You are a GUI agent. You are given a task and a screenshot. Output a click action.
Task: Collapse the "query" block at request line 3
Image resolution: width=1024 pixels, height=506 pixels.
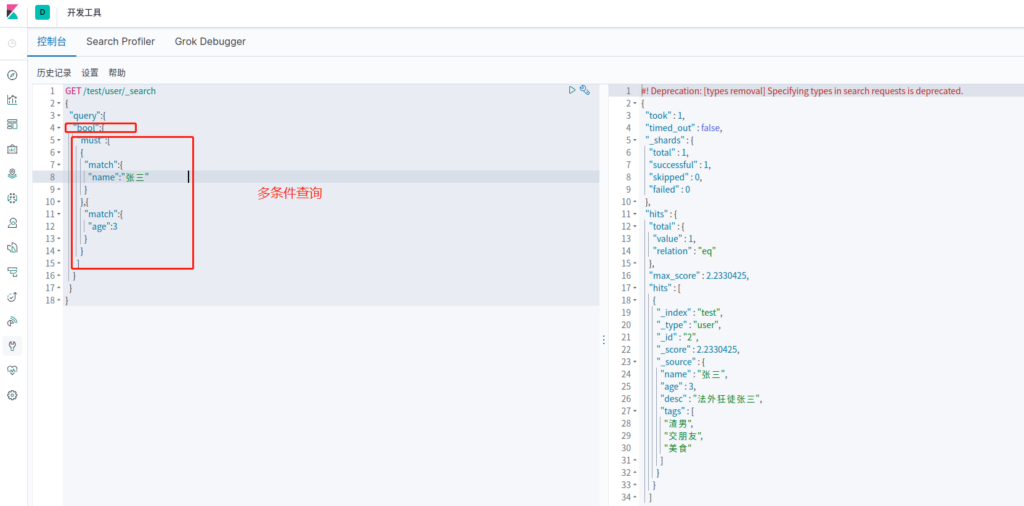click(x=59, y=116)
